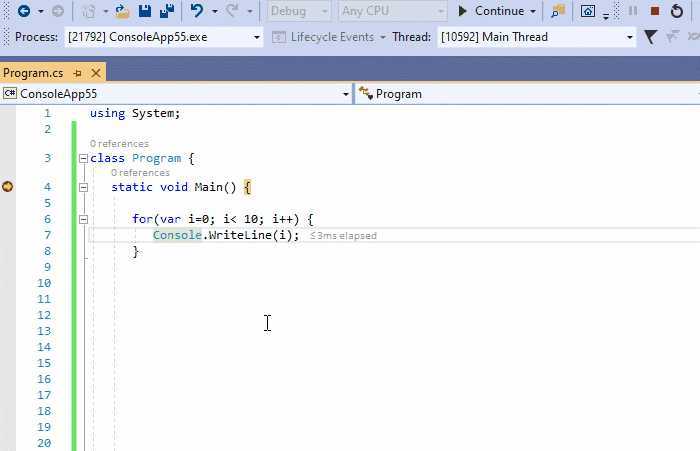Open the Navigate Backward history dropdown
Viewport: 700px width, 451px height.
tap(41, 11)
